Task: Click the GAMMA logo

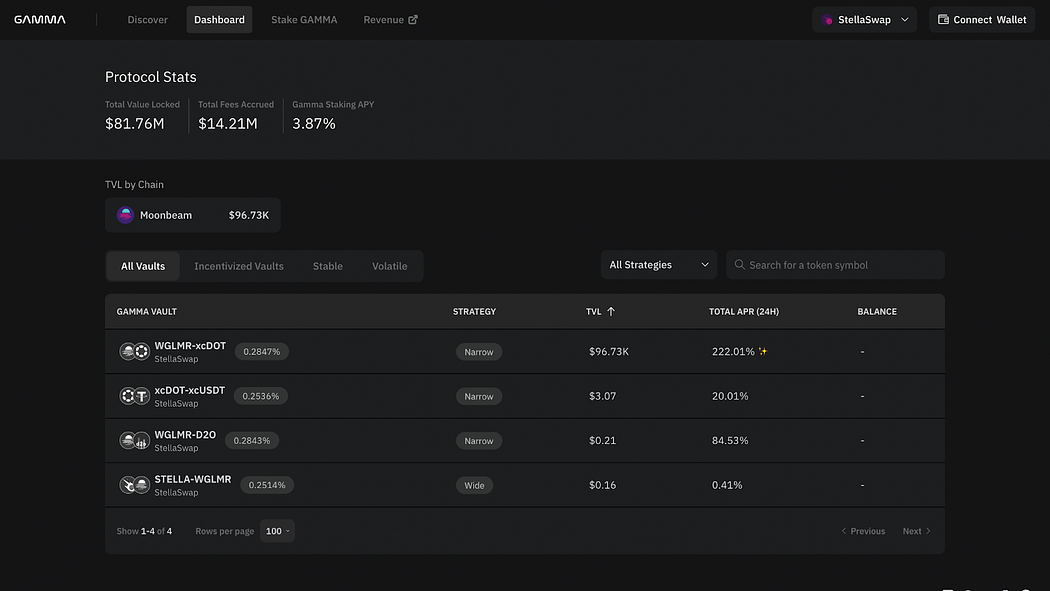Action: coord(40,19)
